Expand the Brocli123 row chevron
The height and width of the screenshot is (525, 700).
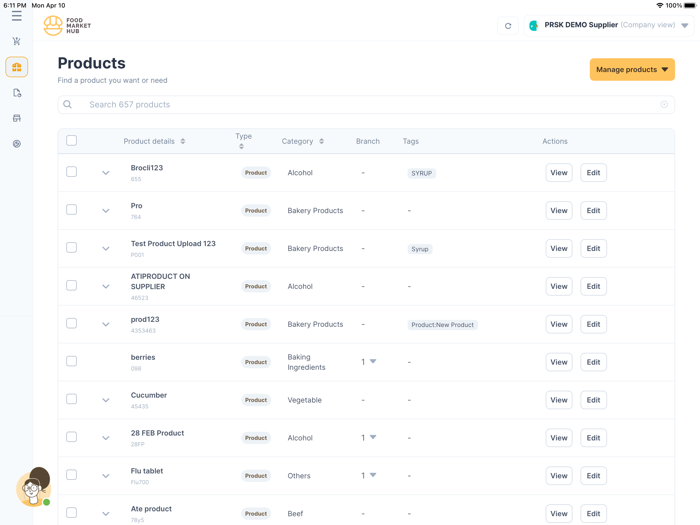pyautogui.click(x=106, y=173)
